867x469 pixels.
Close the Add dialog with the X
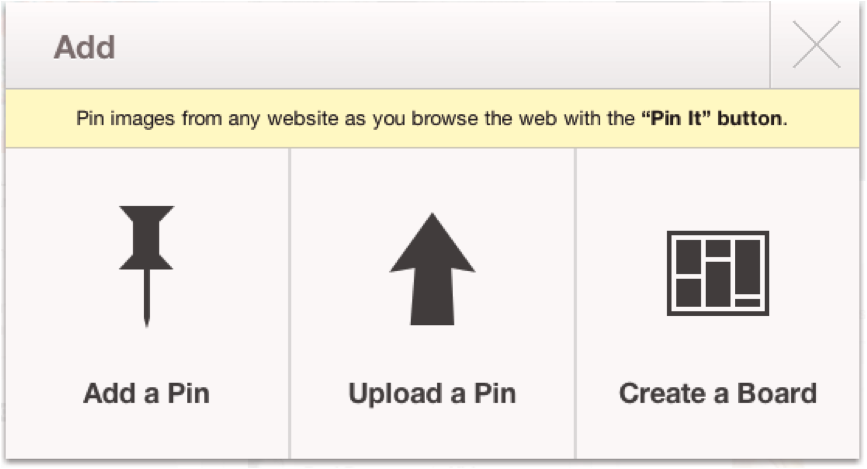coord(816,45)
